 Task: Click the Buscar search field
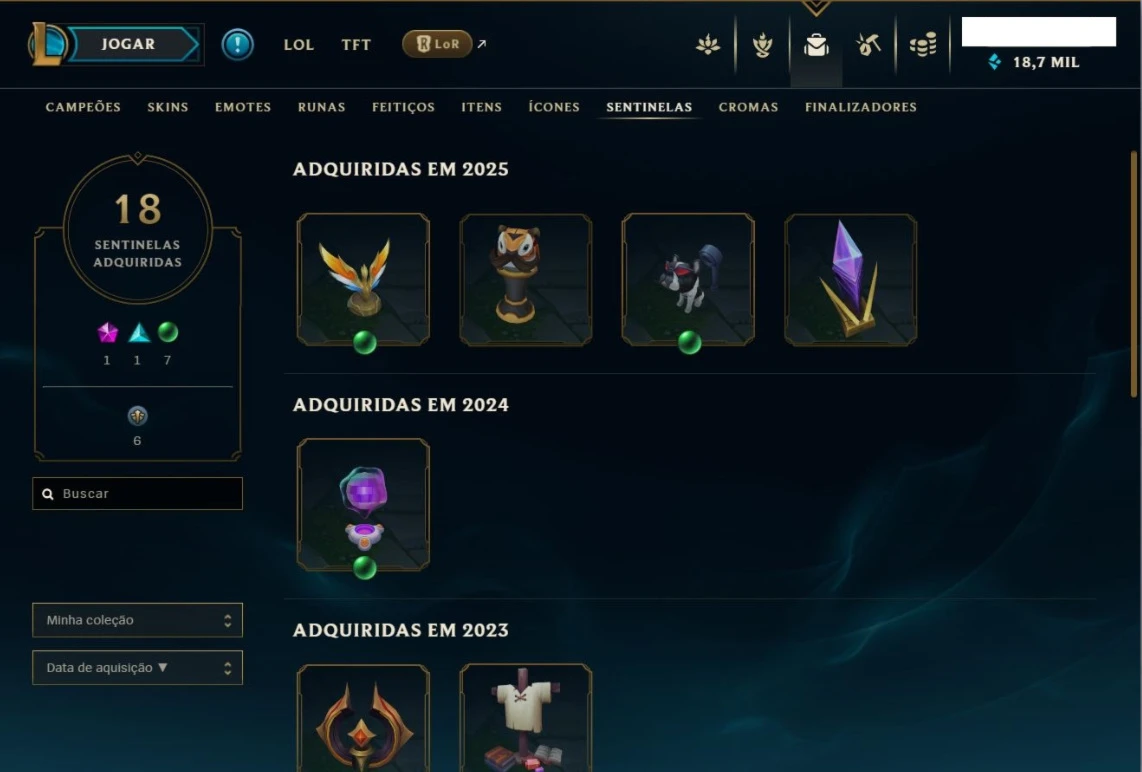pyautogui.click(x=138, y=494)
